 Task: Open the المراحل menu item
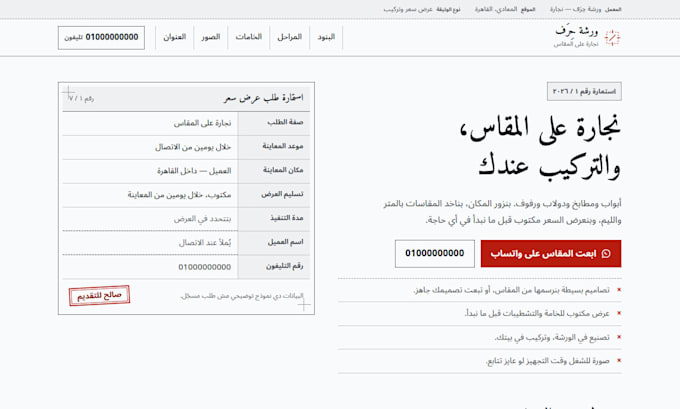[289, 37]
